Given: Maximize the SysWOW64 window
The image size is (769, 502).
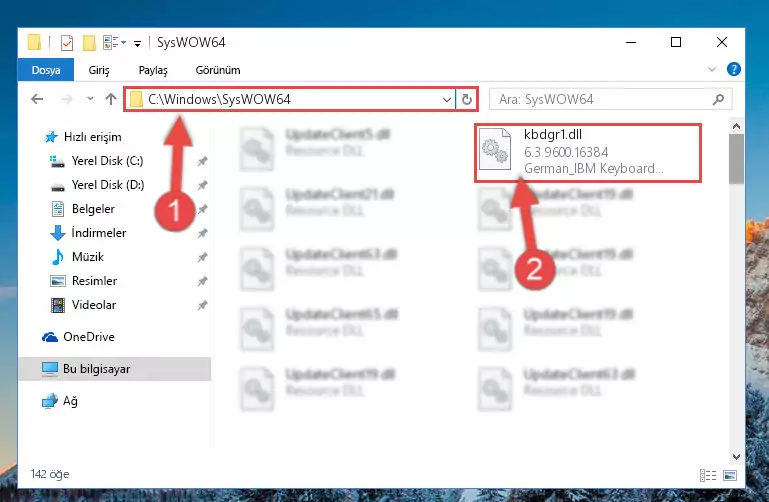Looking at the screenshot, I should click(676, 43).
